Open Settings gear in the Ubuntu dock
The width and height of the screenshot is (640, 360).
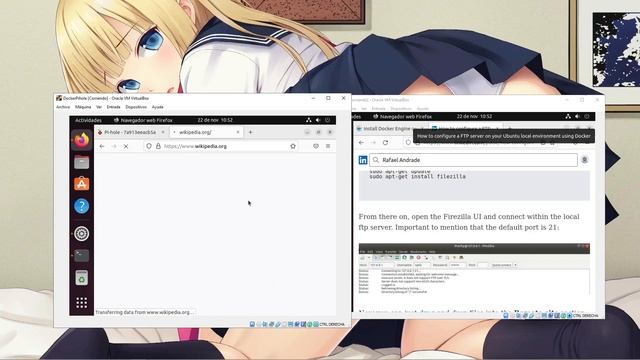click(x=82, y=233)
